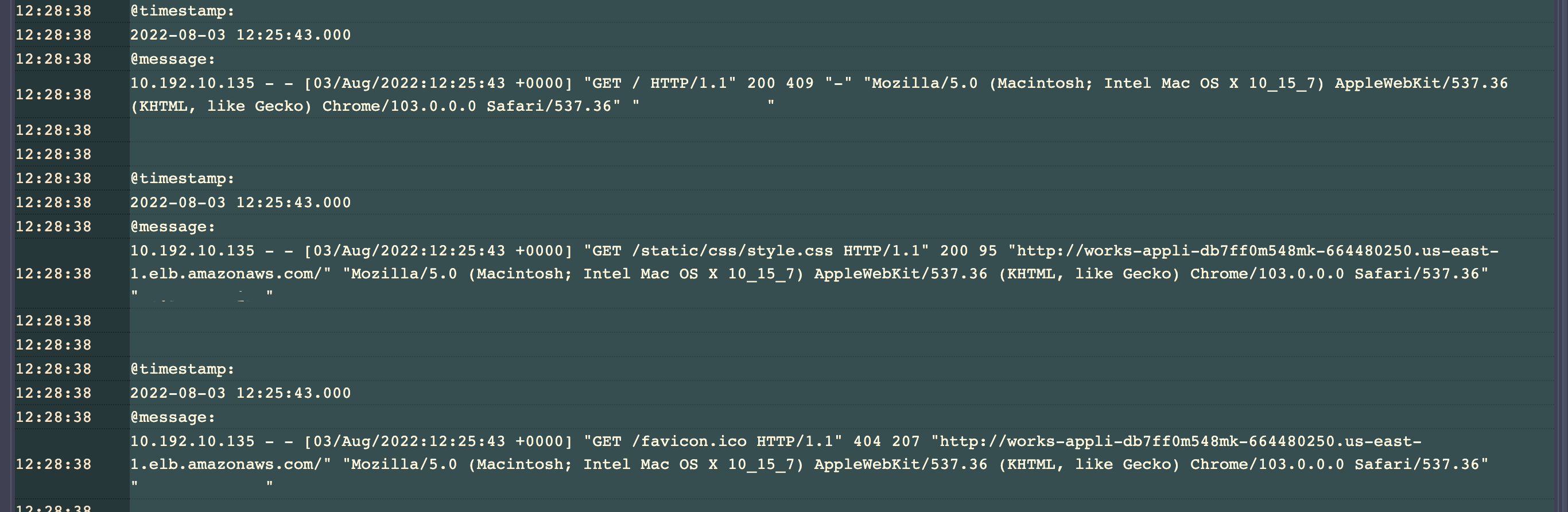The width and height of the screenshot is (1568, 512).
Task: Click the @message: label above the style.css entry
Action: click(173, 227)
